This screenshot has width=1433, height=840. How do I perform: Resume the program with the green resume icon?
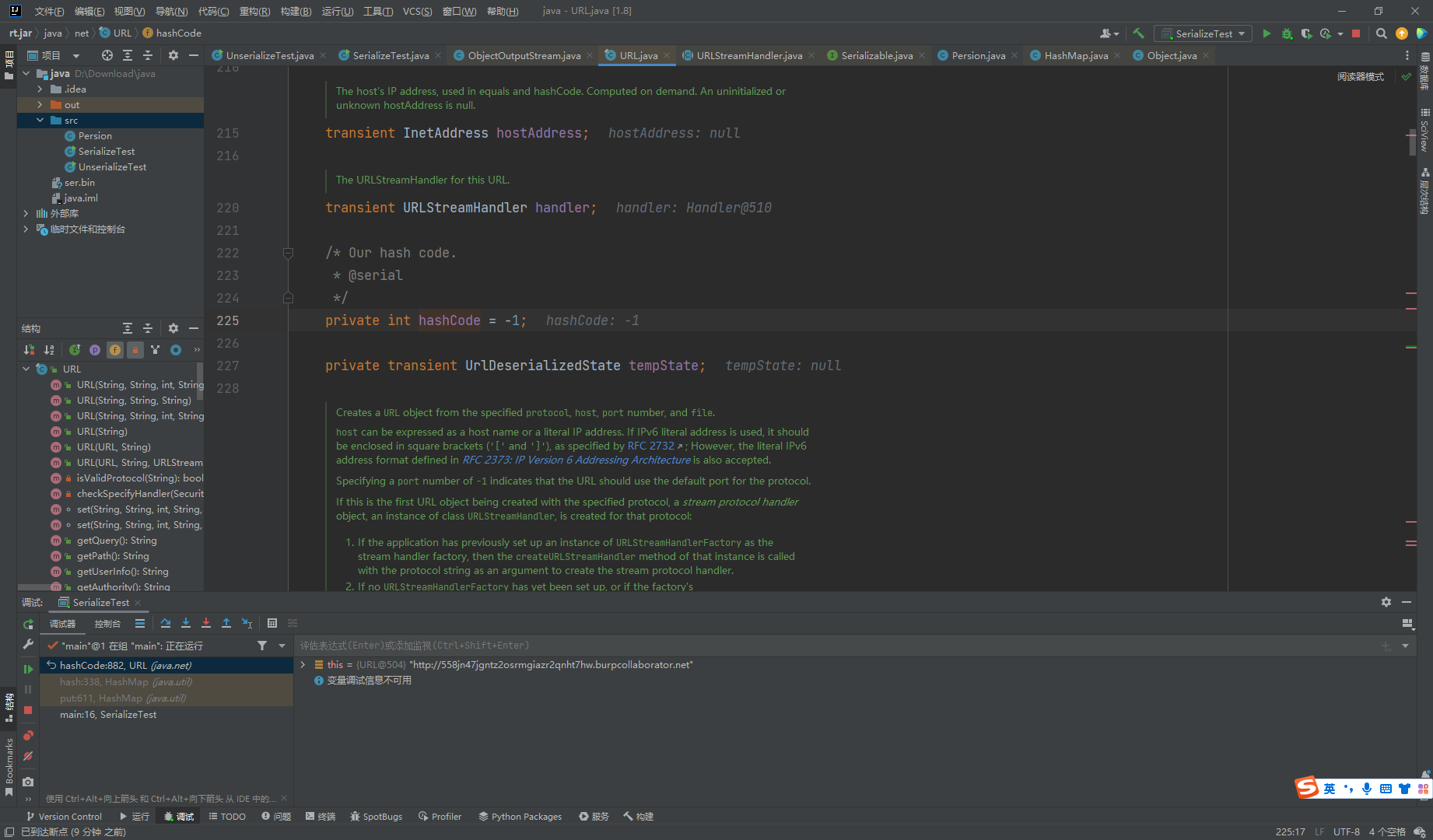click(x=28, y=669)
